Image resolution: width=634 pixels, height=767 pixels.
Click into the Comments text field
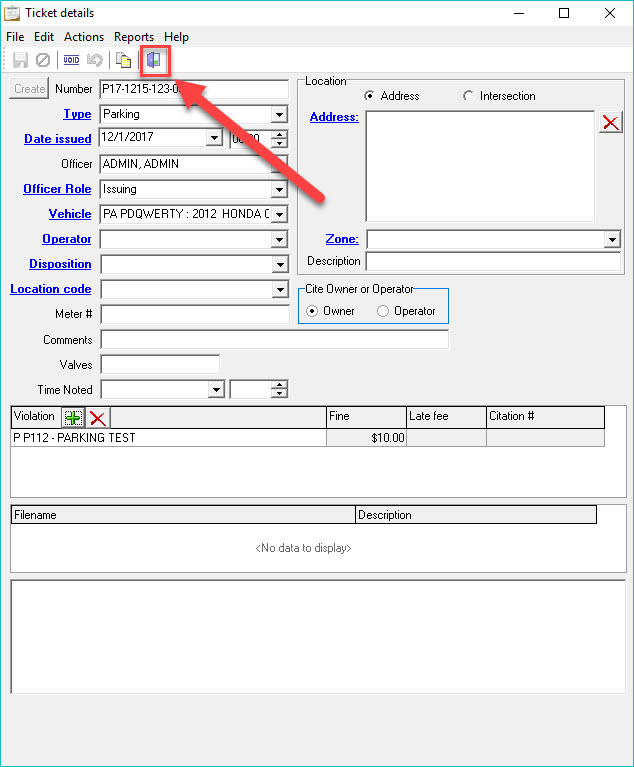pyautogui.click(x=274, y=340)
